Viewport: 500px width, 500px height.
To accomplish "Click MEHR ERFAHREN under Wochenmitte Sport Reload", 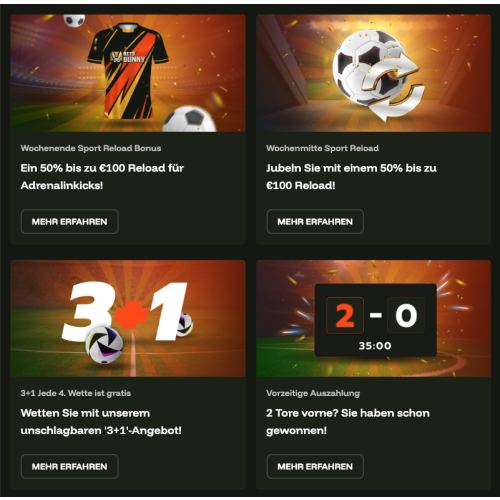I will coord(315,222).
